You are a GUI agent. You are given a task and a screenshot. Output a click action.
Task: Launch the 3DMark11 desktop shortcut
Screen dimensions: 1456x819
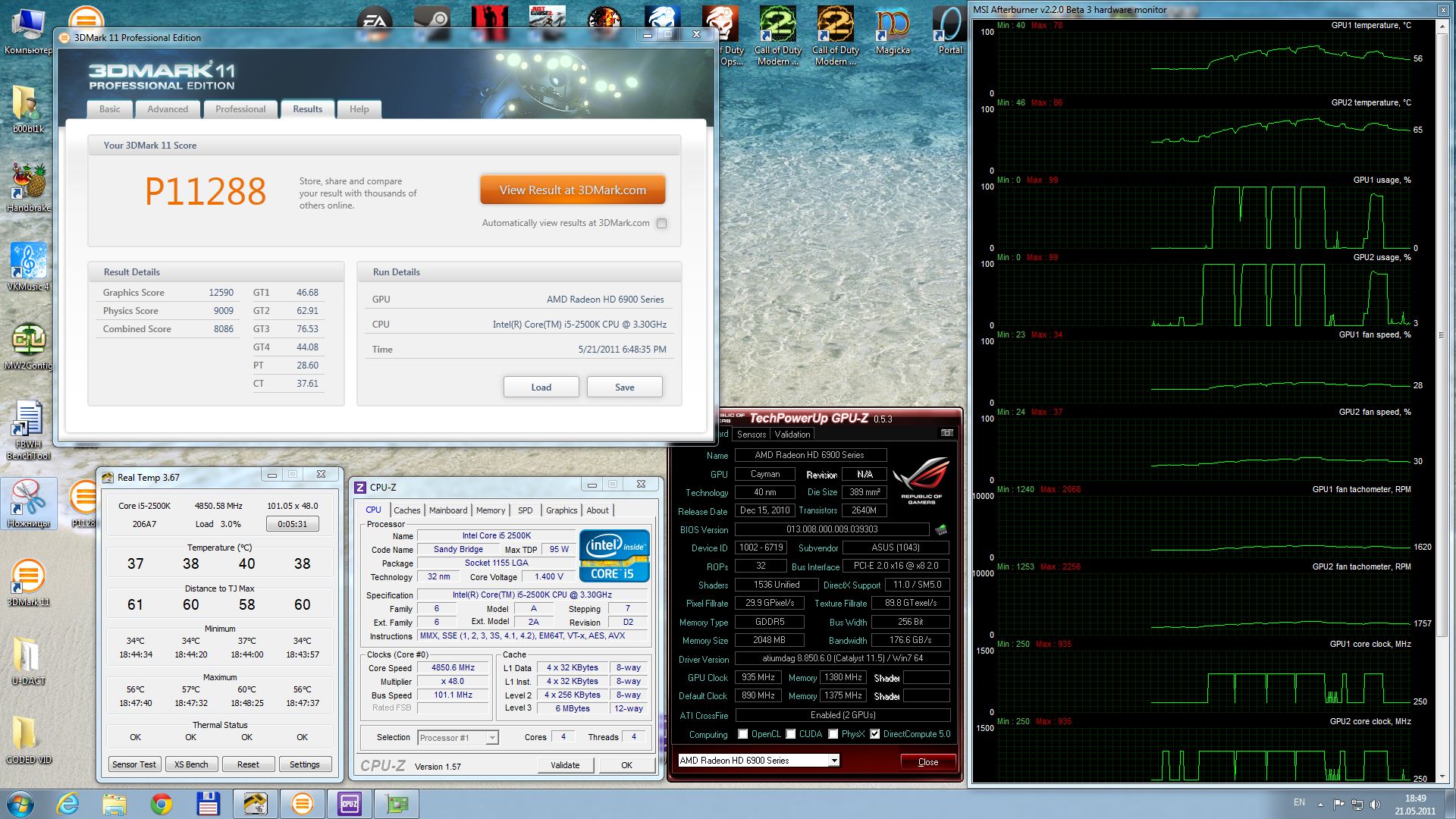(28, 582)
